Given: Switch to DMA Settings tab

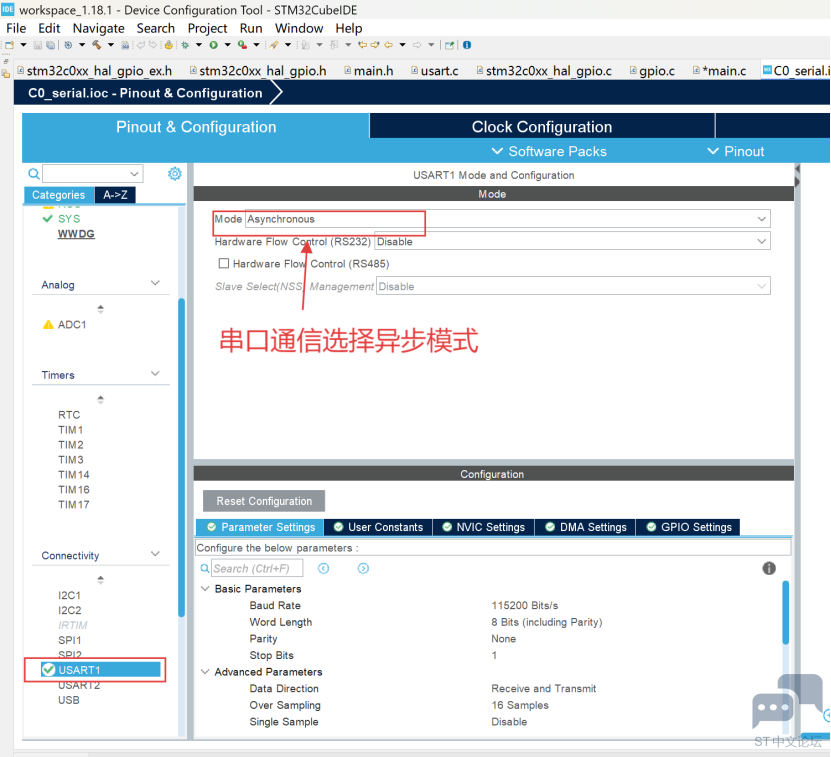Looking at the screenshot, I should coord(585,527).
